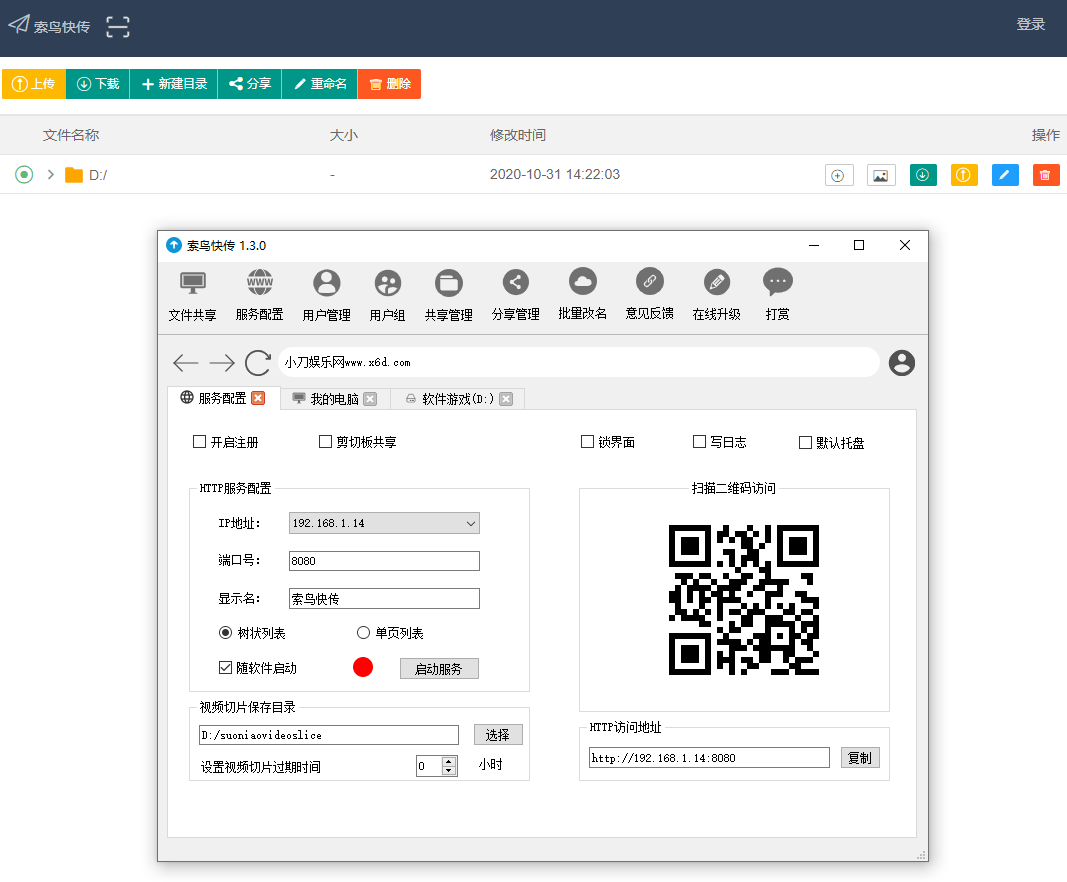Viewport: 1067px width, 882px height.
Task: Select the 单页列表 radio button
Action: (364, 633)
